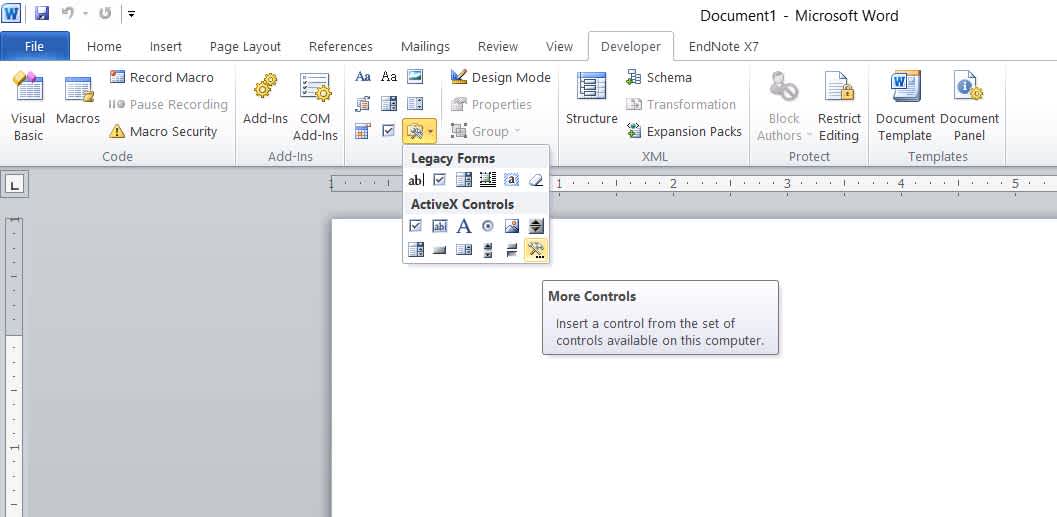Screen dimensions: 1057x517
Task: Switch to the View tab
Action: (x=560, y=47)
